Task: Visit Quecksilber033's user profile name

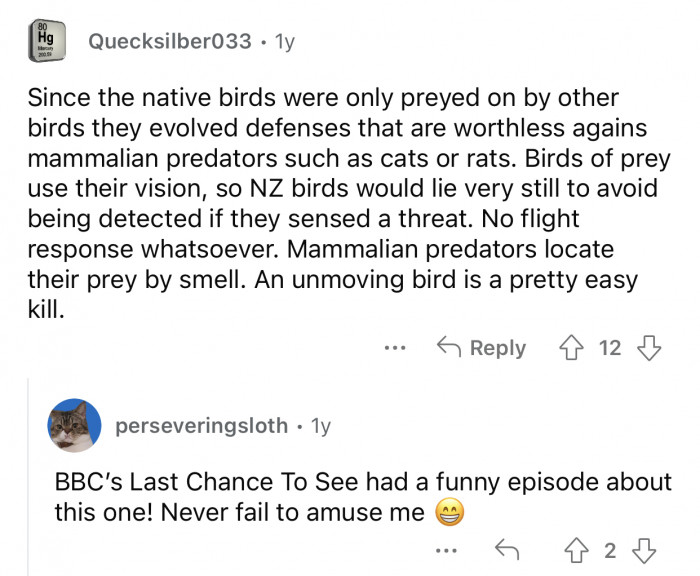Action: [x=170, y=41]
